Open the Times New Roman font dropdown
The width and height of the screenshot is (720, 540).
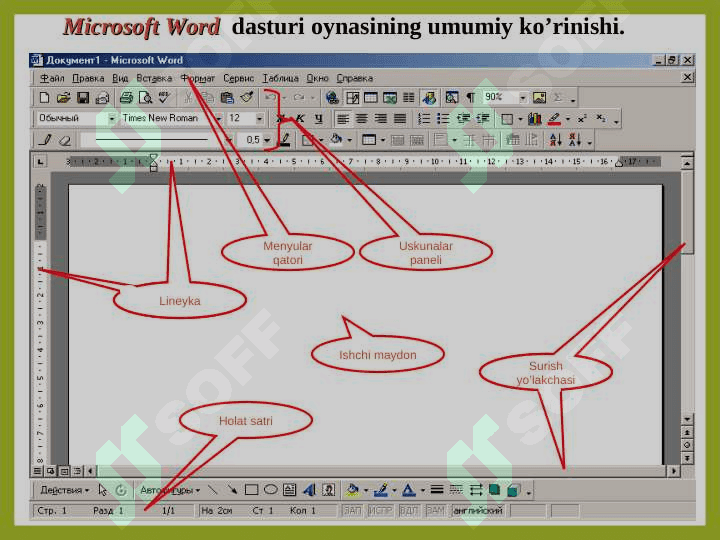[219, 119]
